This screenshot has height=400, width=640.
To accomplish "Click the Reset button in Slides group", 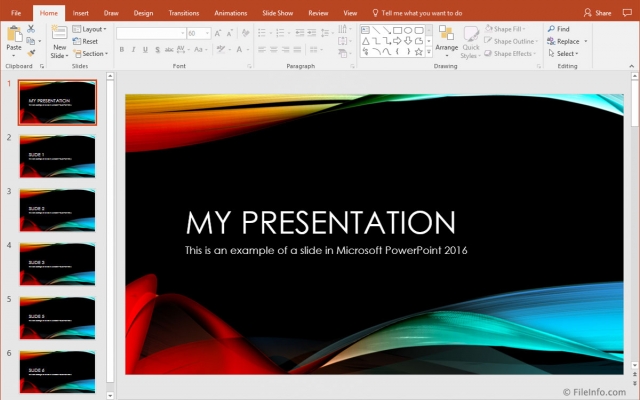I will 85,41.
